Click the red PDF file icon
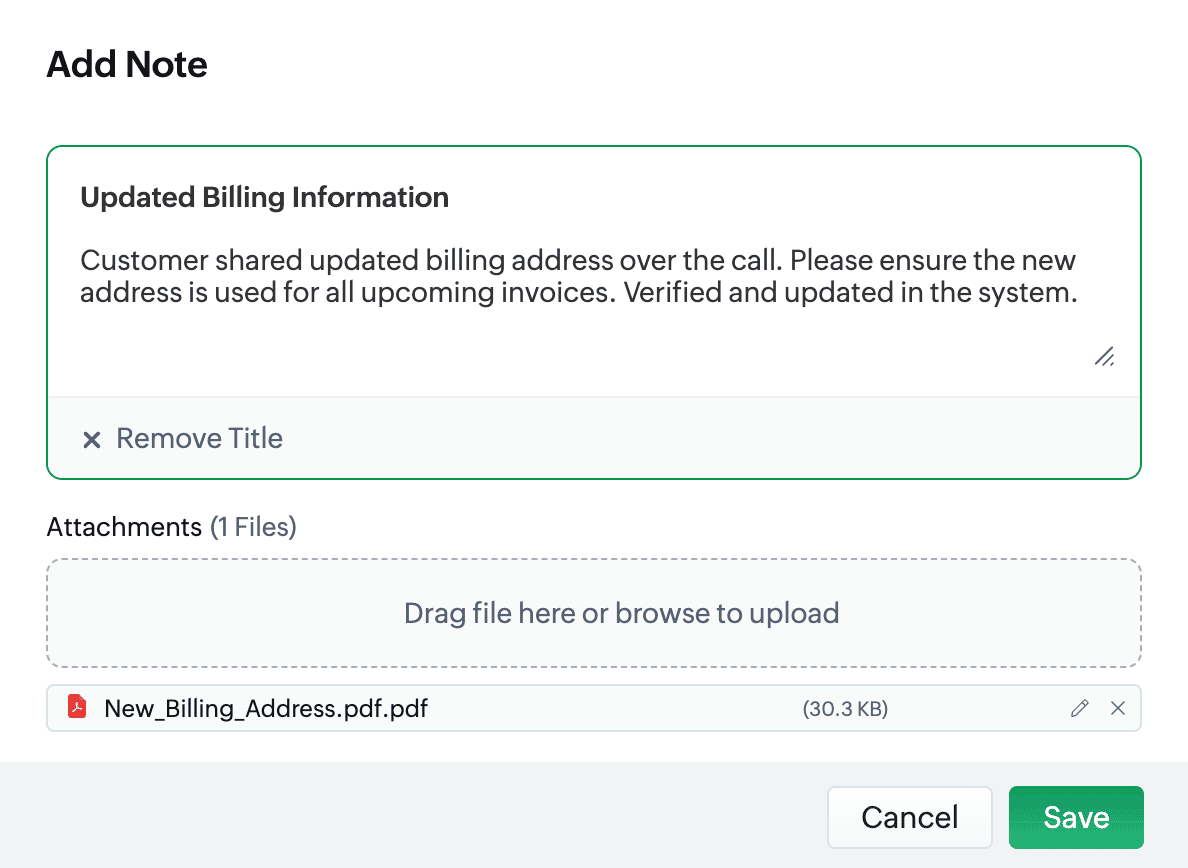Screen dimensions: 1188x868 (x=77, y=707)
